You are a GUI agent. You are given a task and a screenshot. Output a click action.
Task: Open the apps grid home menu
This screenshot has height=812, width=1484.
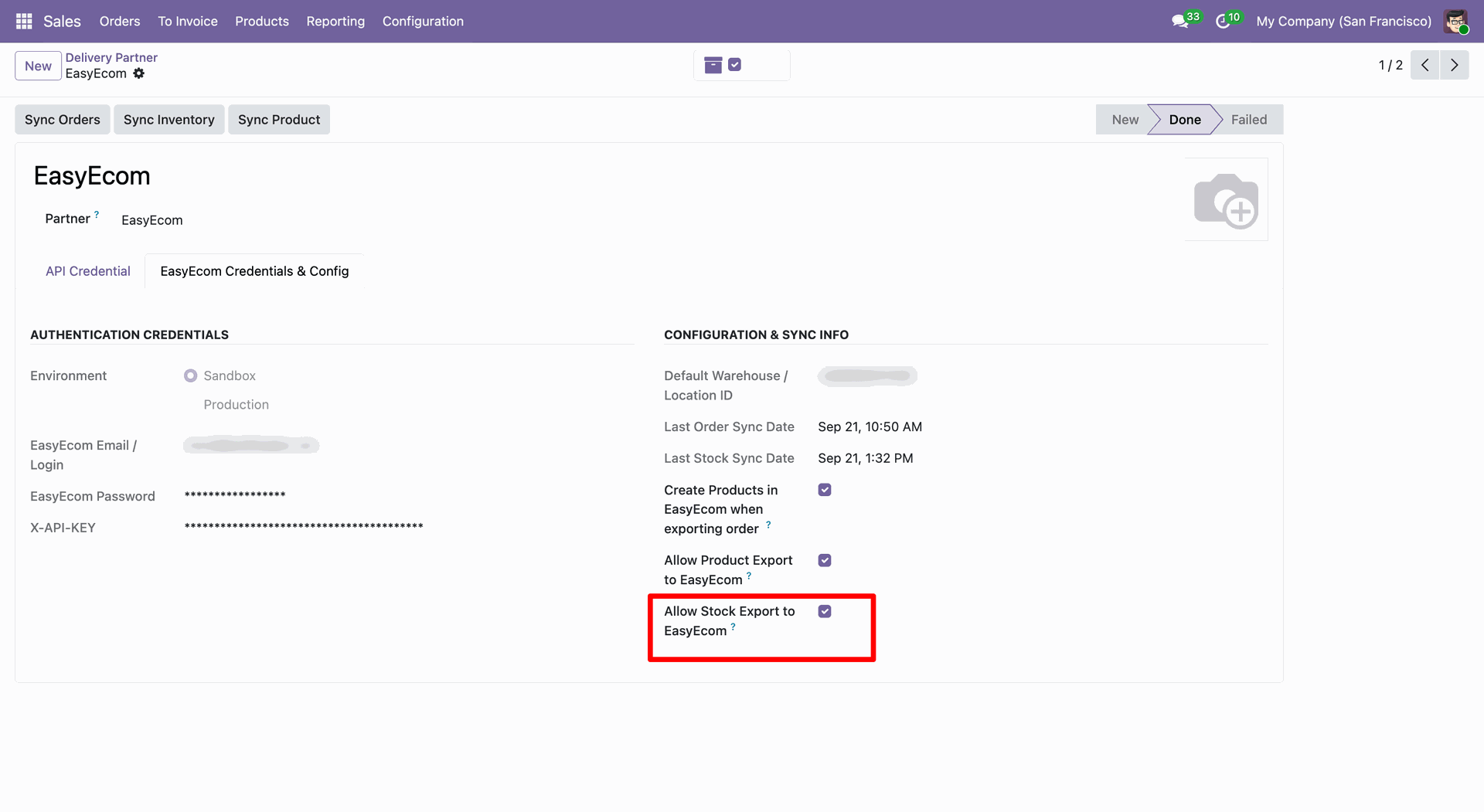[x=24, y=21]
